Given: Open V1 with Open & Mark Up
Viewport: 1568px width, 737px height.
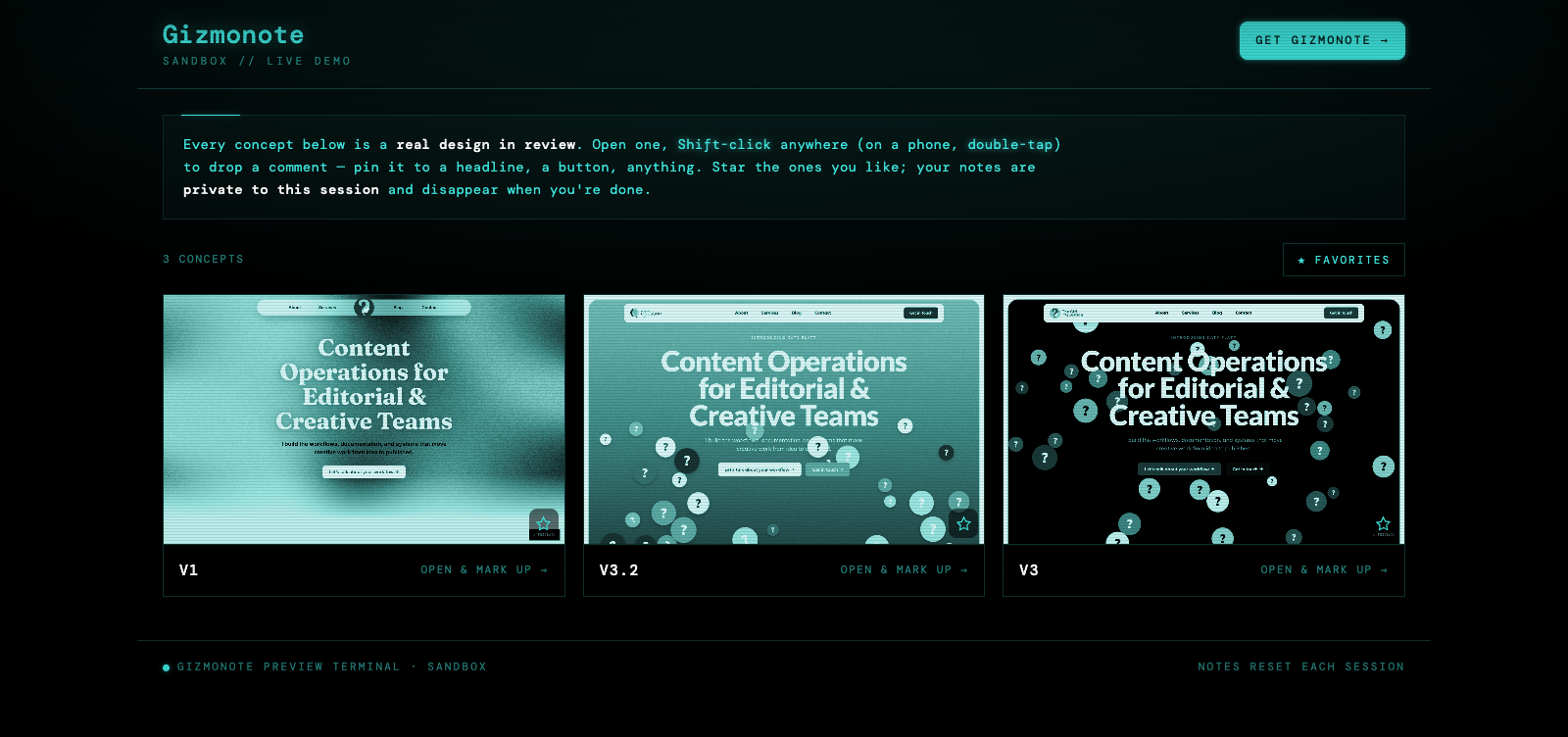Looking at the screenshot, I should pyautogui.click(x=484, y=569).
